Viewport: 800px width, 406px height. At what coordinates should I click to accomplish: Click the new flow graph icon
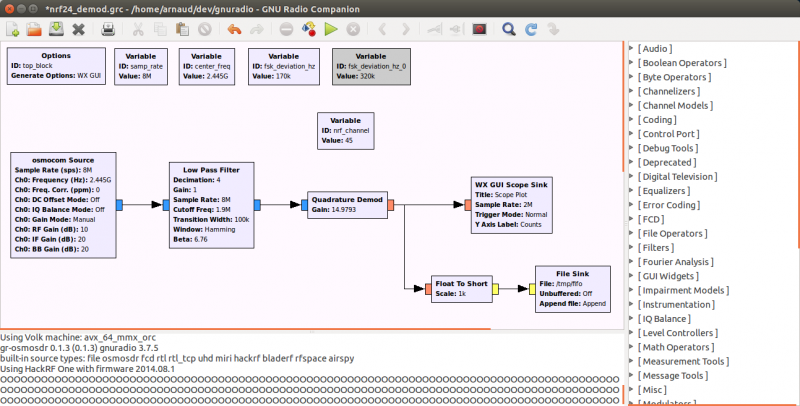tap(13, 29)
